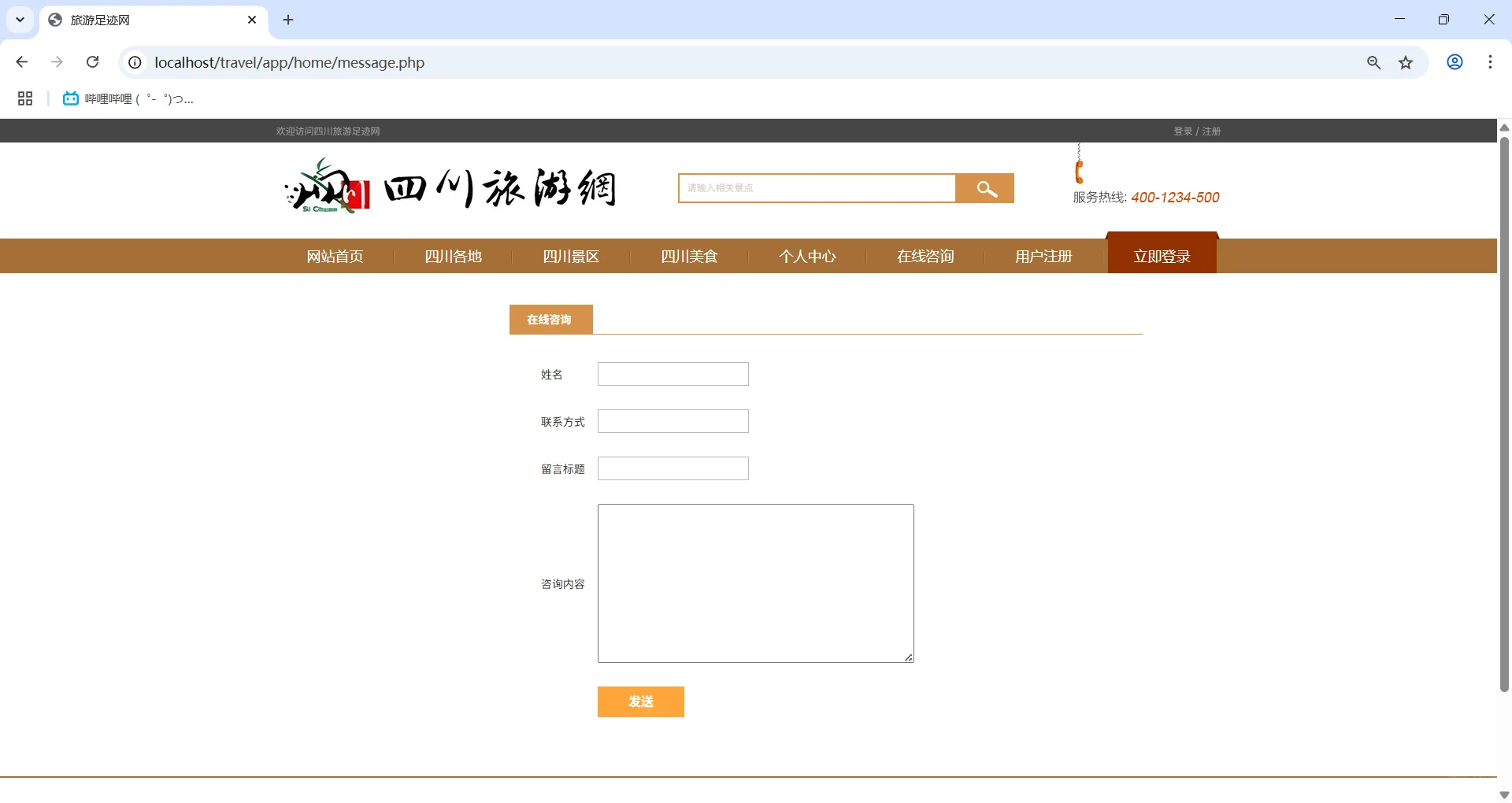Open the Chrome three-dot menu
The image size is (1512, 803).
1490,61
